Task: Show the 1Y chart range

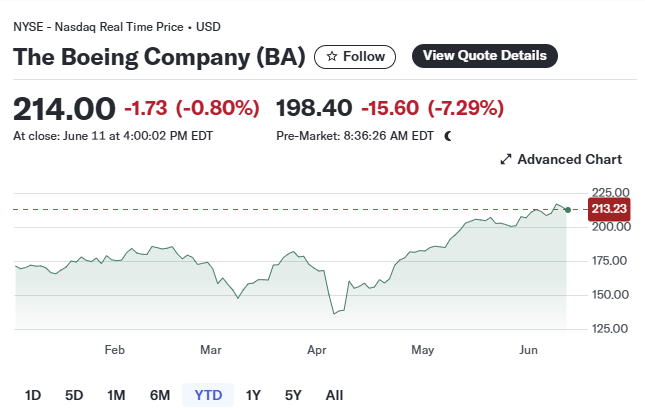Action: point(253,395)
